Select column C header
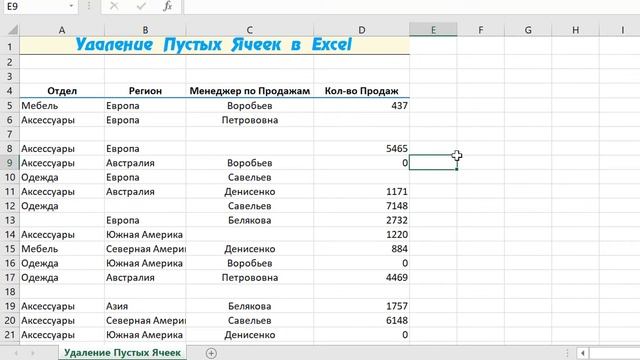Screen dimensions: 640x360 click(249, 30)
